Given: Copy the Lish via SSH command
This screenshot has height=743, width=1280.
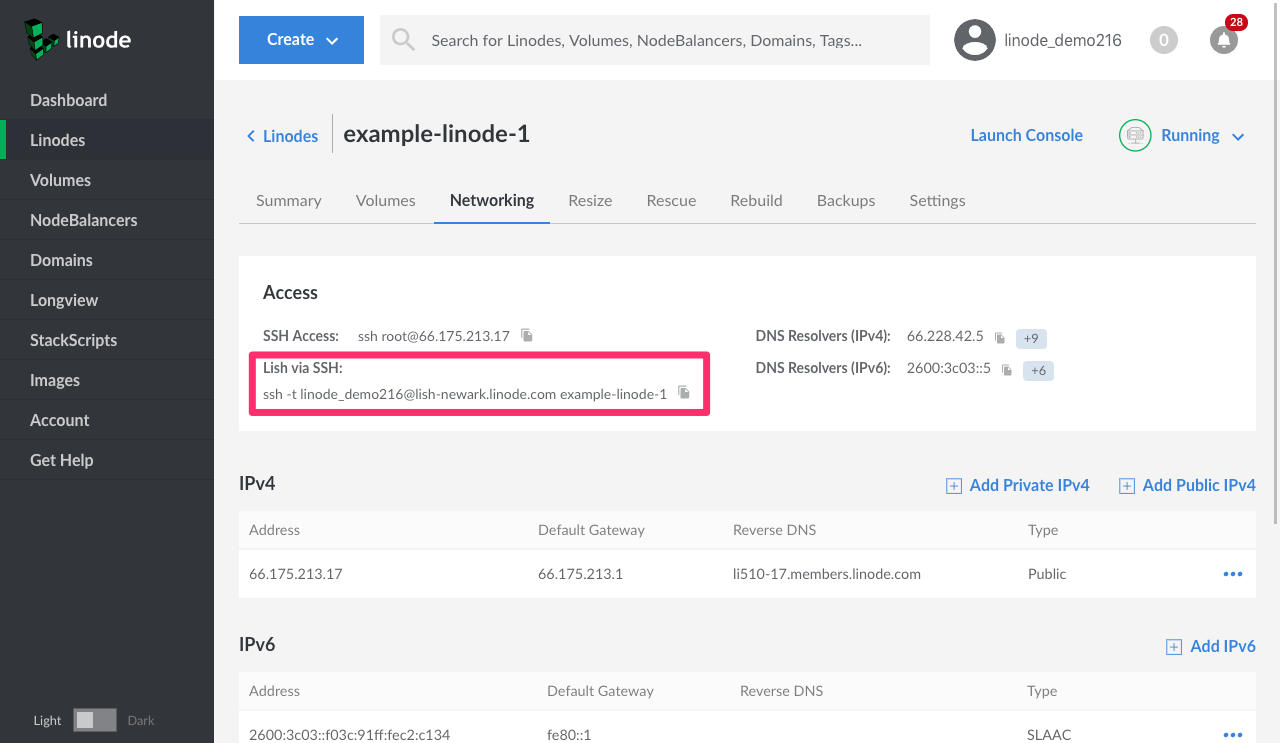Looking at the screenshot, I should (684, 393).
